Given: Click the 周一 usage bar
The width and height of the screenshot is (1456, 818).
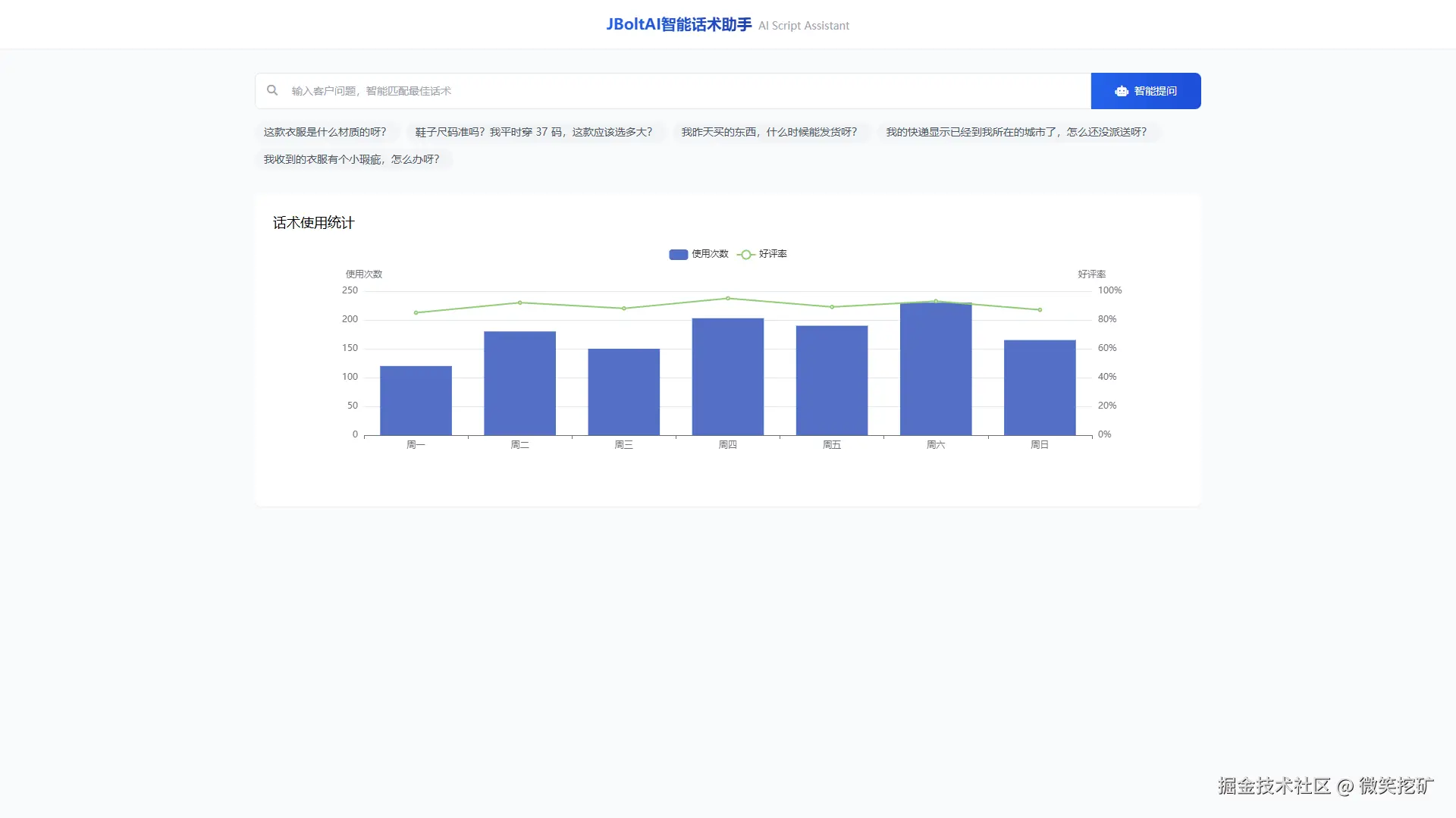Looking at the screenshot, I should pos(416,400).
